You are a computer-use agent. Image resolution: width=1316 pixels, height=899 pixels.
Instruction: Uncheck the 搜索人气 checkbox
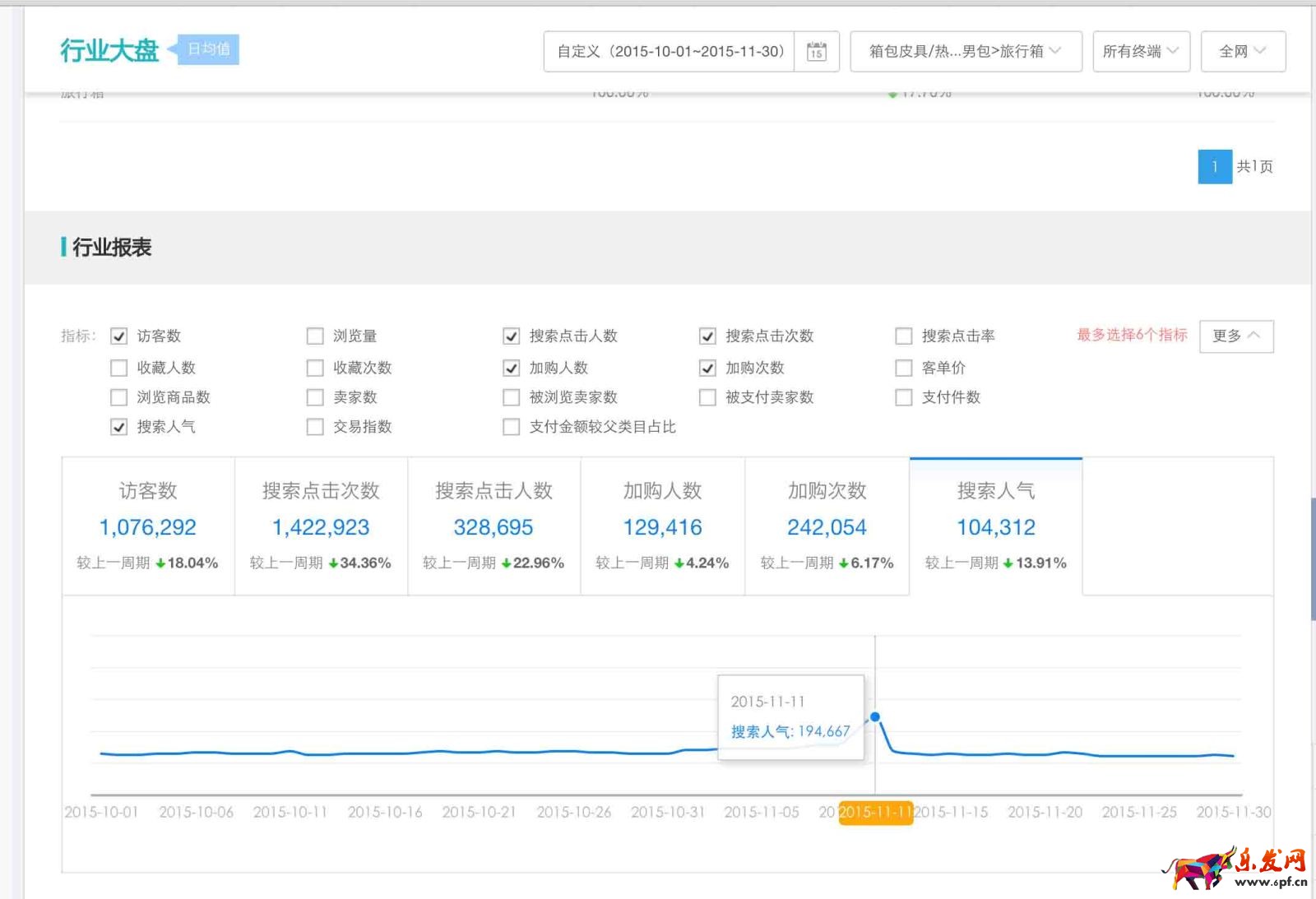(x=119, y=427)
